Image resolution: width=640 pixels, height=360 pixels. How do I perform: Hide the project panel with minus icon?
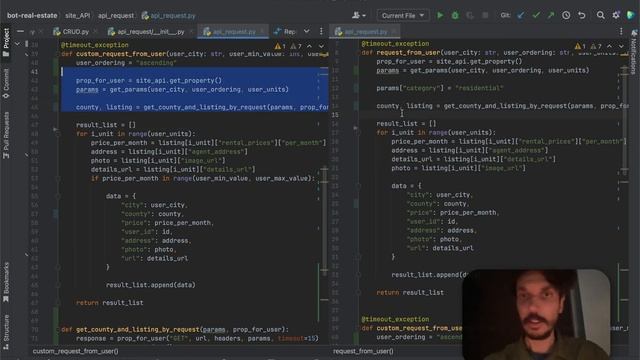(x=20, y=31)
